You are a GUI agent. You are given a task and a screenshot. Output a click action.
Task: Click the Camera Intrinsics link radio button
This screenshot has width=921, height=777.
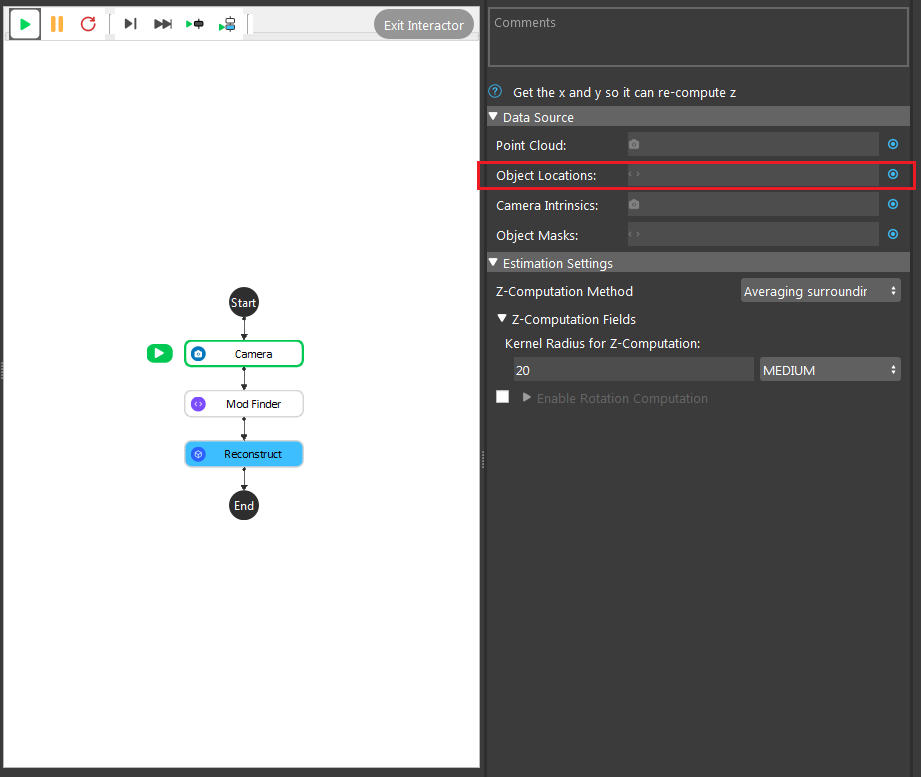coord(893,204)
